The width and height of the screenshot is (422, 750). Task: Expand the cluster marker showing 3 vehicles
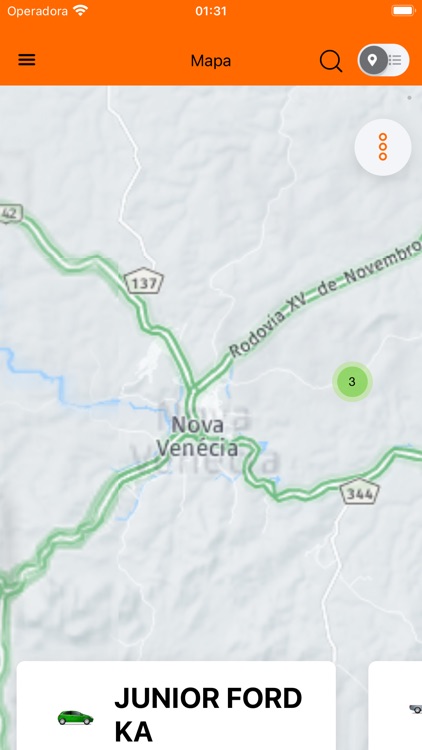coord(352,382)
